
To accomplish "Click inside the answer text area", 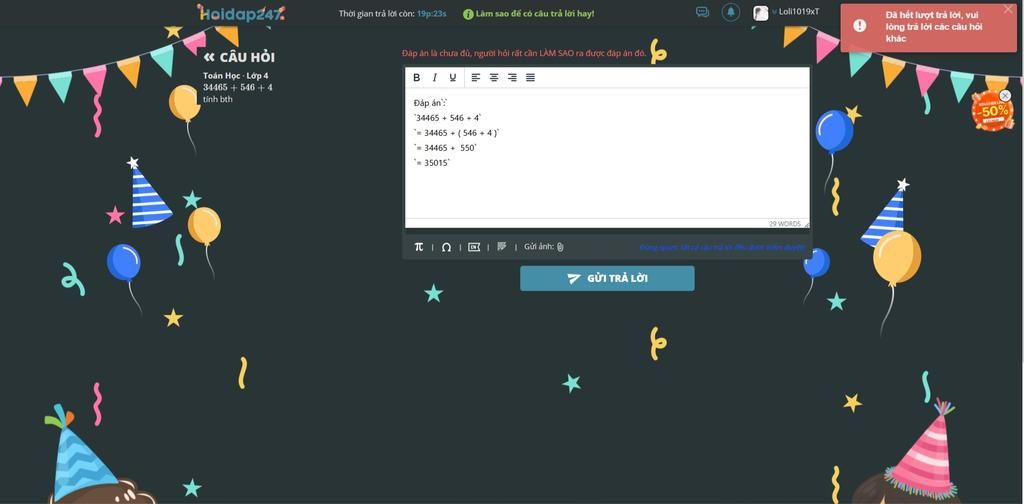I will pos(607,153).
